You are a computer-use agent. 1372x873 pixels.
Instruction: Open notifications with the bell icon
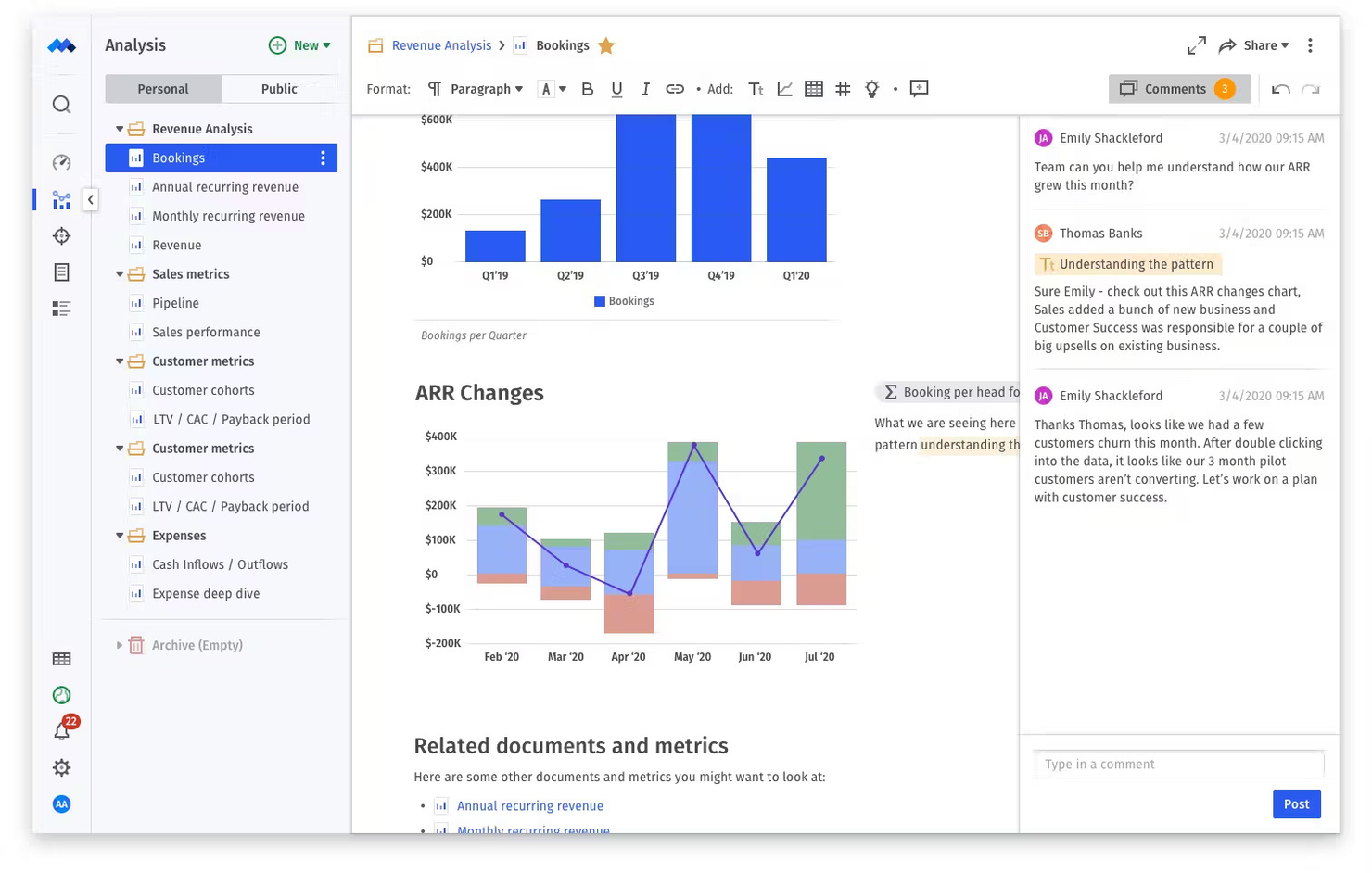tap(60, 731)
